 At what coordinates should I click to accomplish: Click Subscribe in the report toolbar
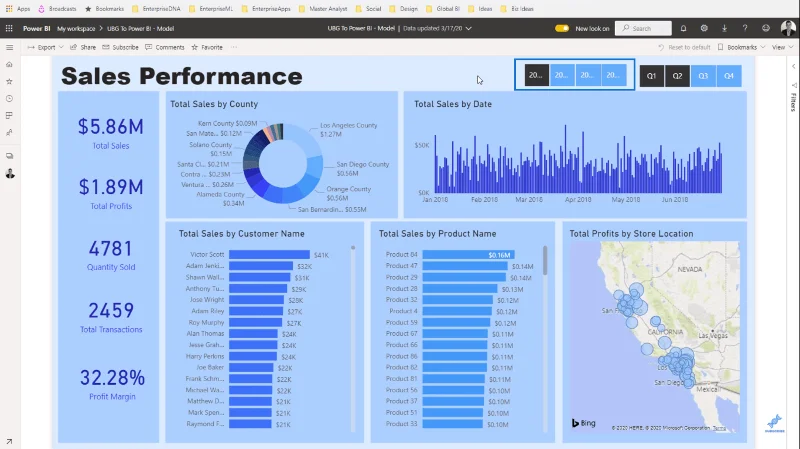(x=120, y=47)
